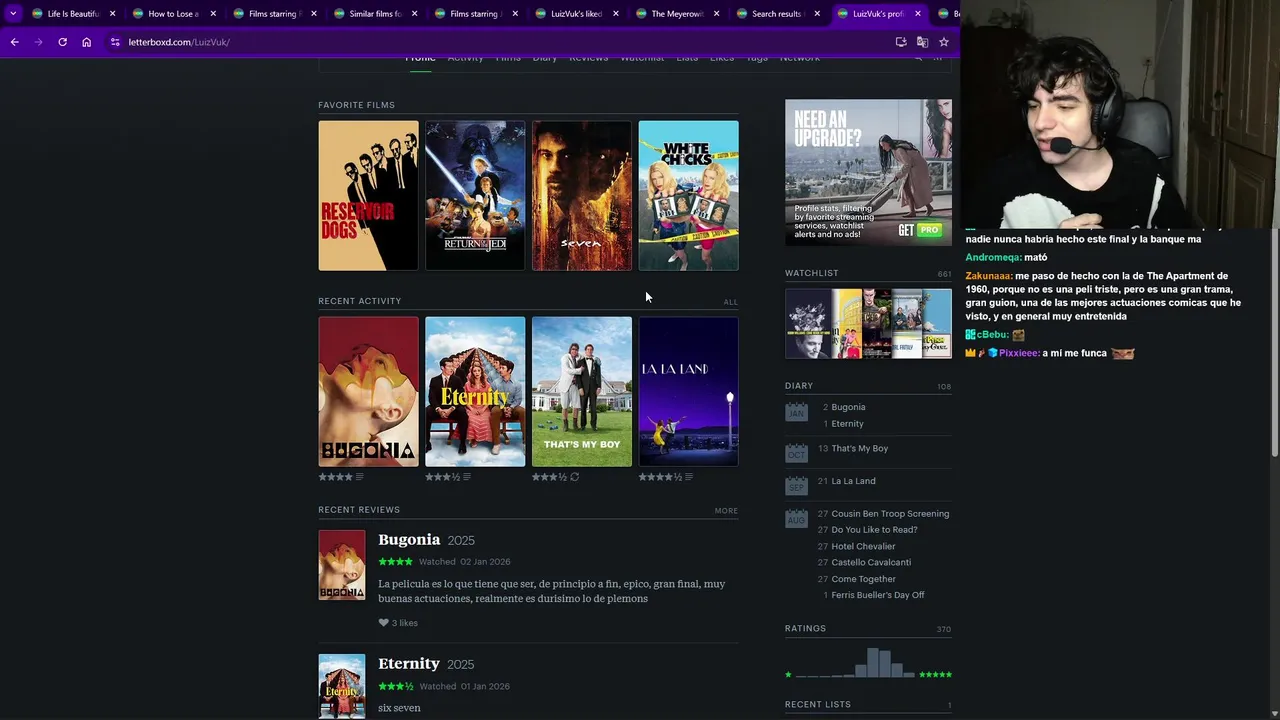Open La La Land diary entry
This screenshot has width=1280, height=720.
pyautogui.click(x=853, y=481)
